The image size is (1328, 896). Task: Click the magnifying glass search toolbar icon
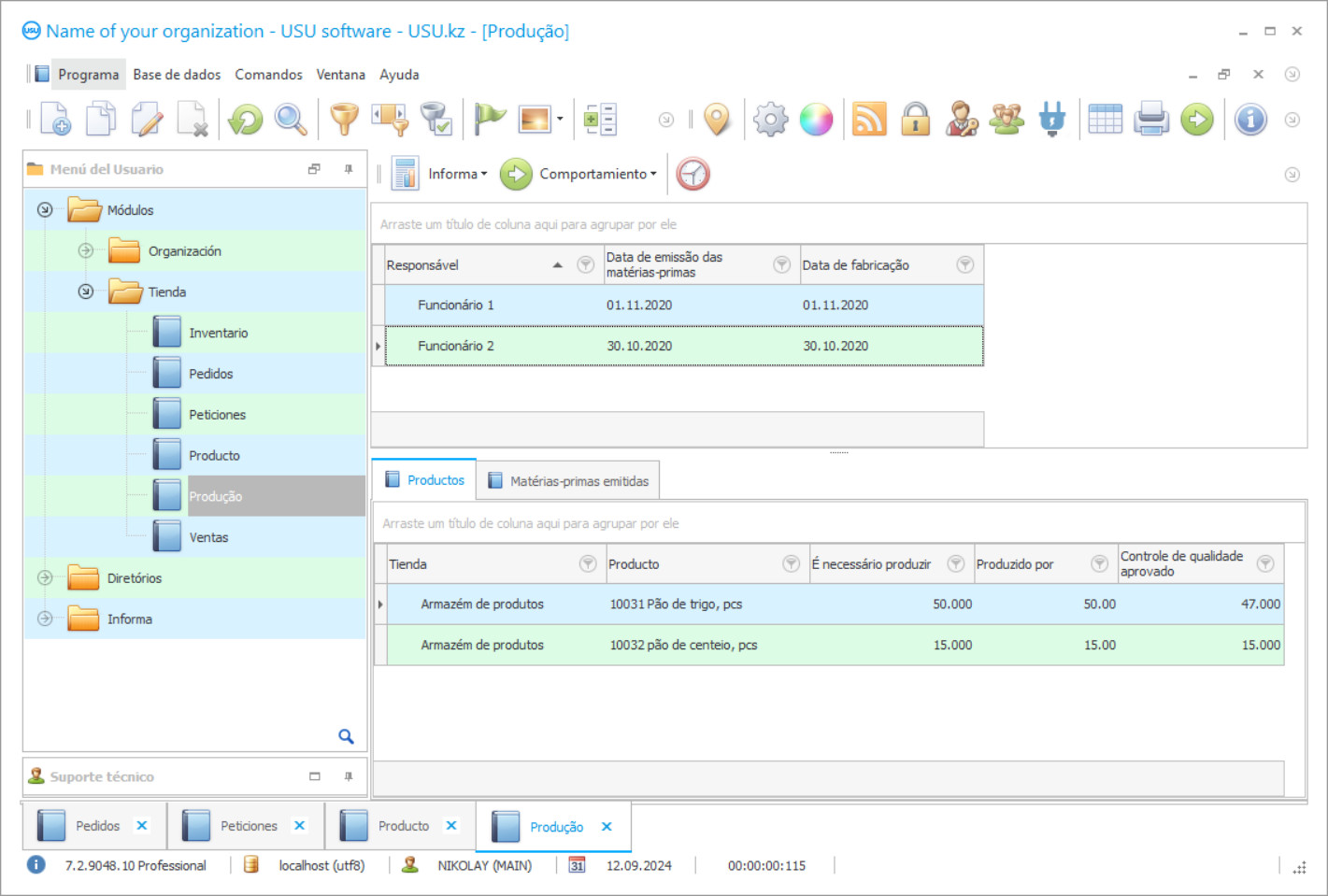(291, 120)
